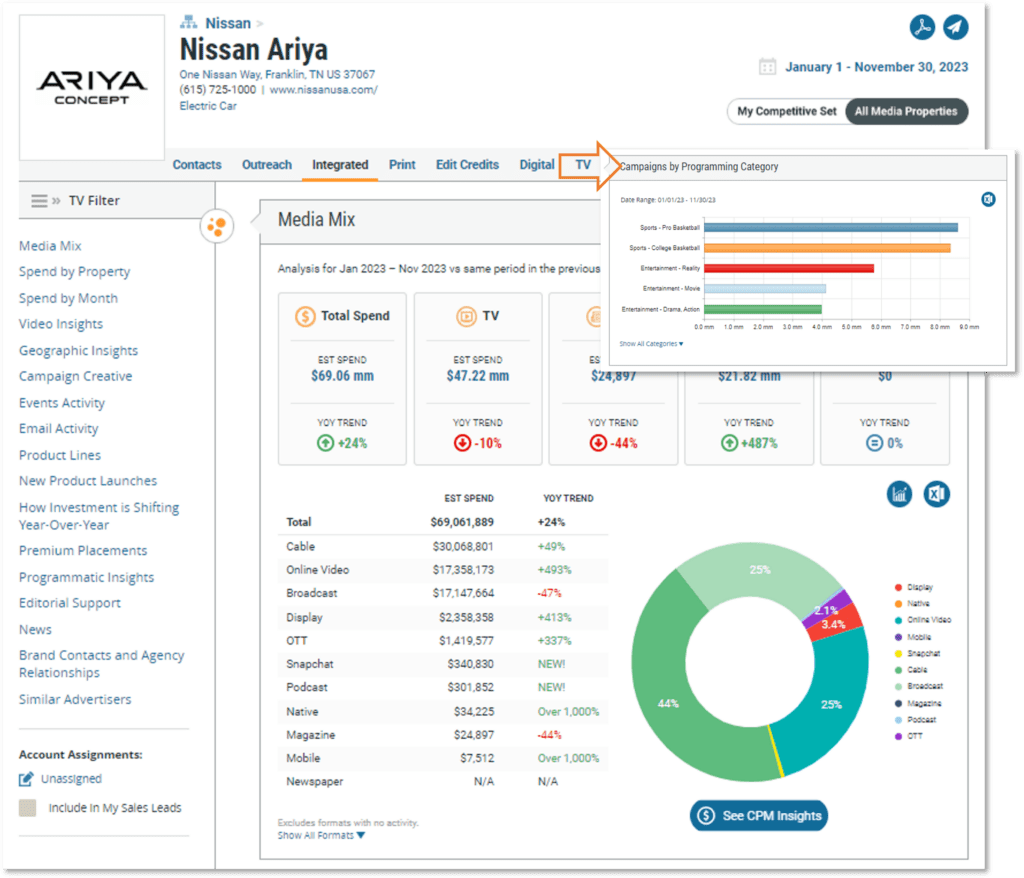Click the Cable green legend dot
This screenshot has height=878, width=1024.
(x=899, y=670)
